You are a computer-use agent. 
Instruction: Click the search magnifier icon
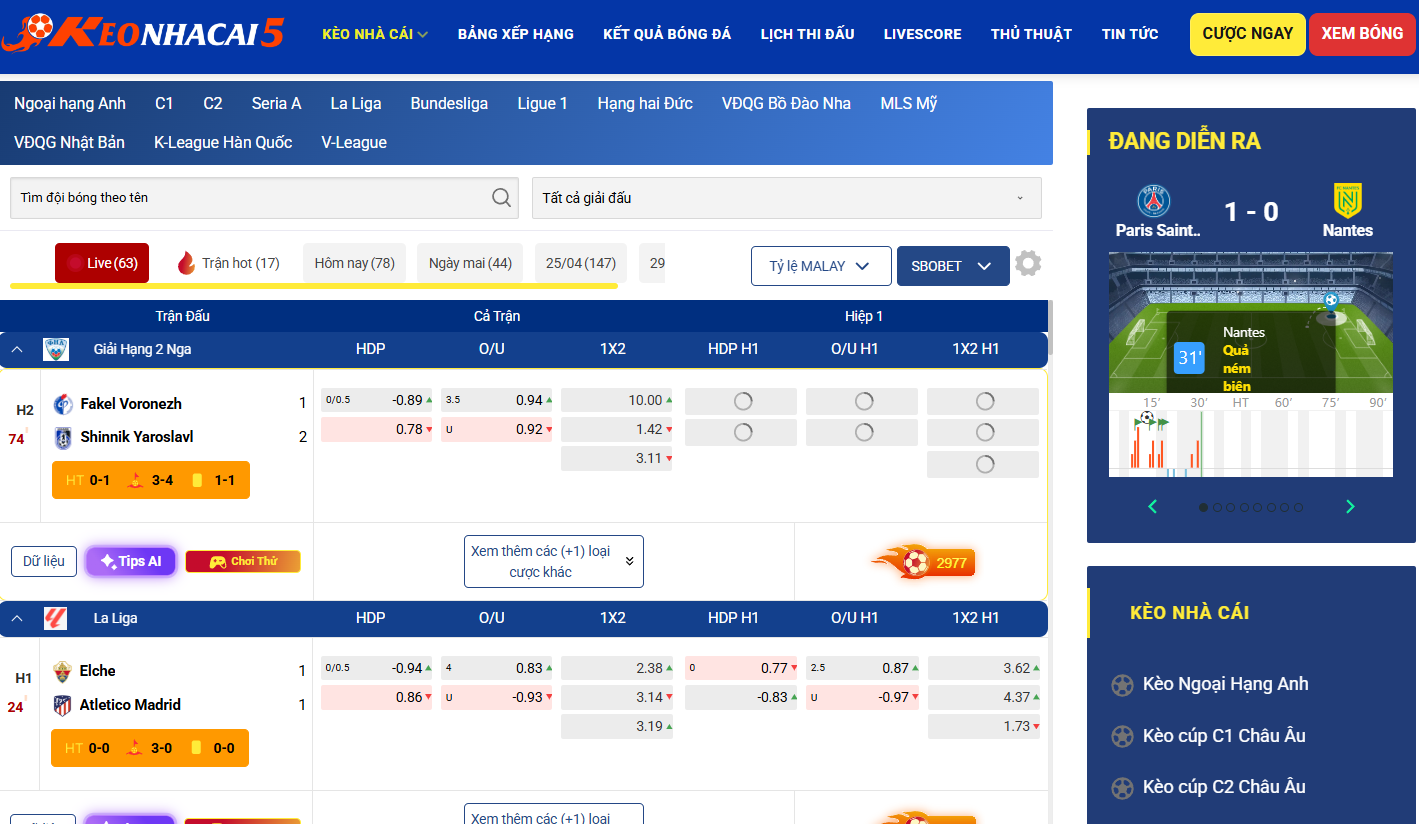tap(502, 198)
